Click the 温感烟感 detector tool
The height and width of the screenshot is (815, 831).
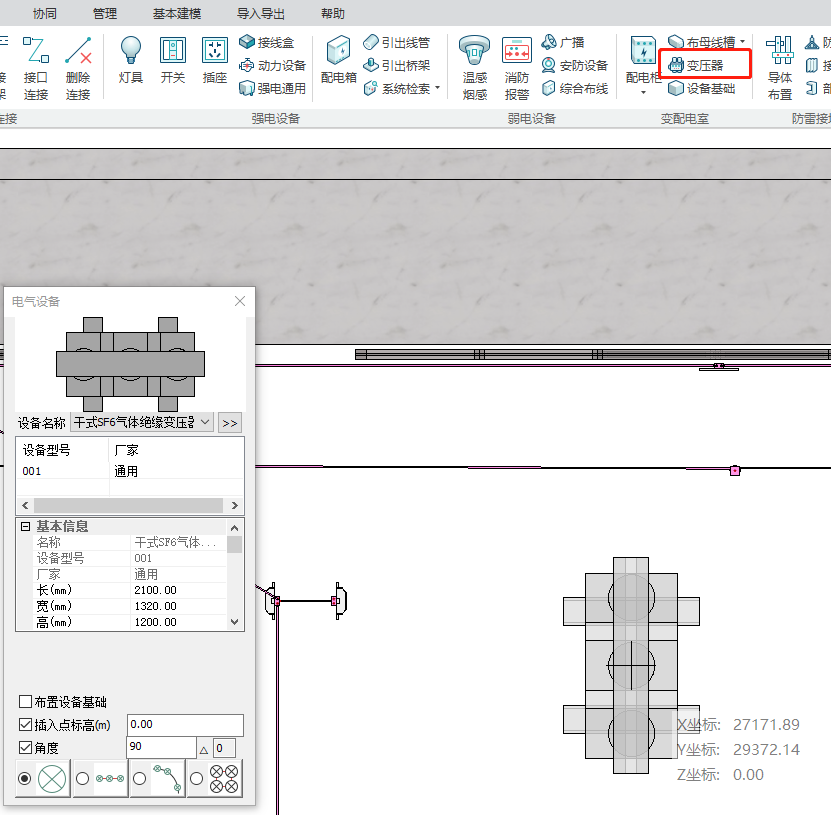(474, 66)
